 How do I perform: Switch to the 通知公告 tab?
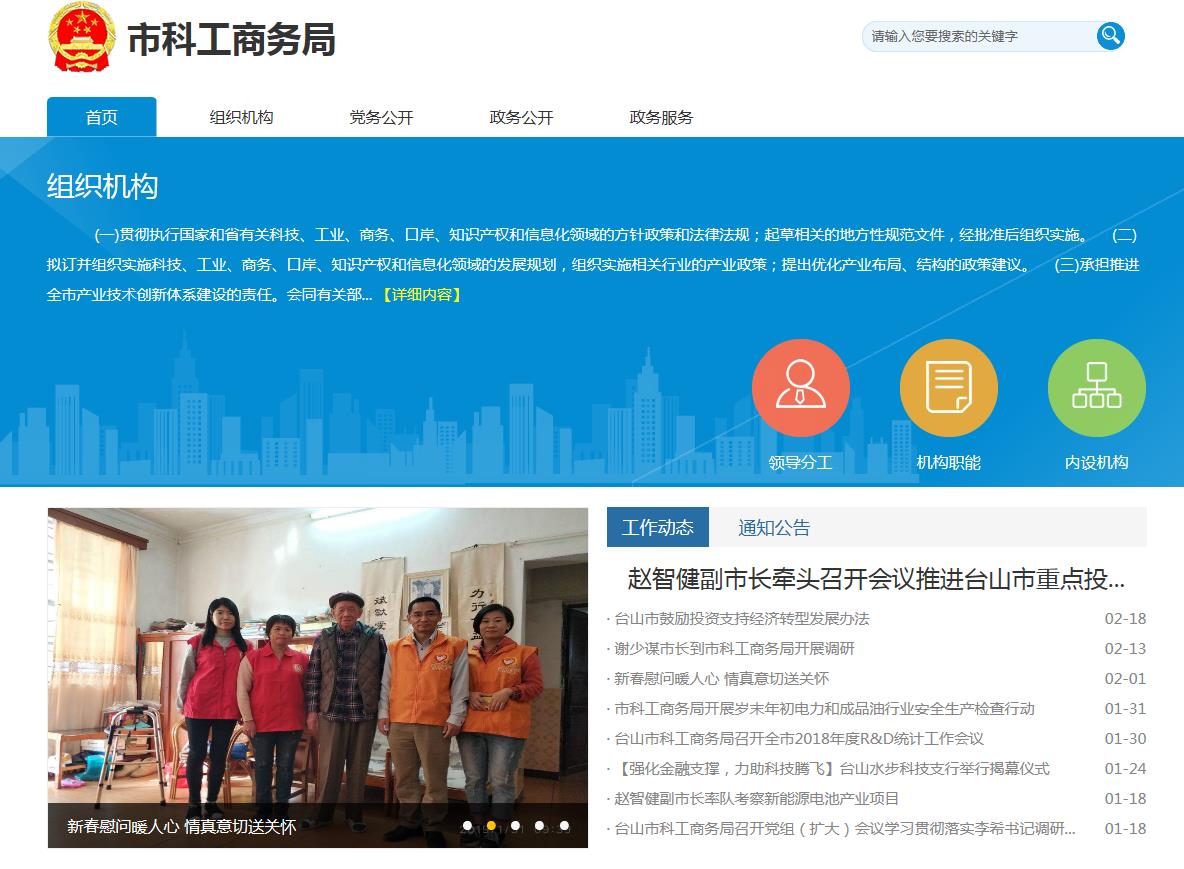774,528
